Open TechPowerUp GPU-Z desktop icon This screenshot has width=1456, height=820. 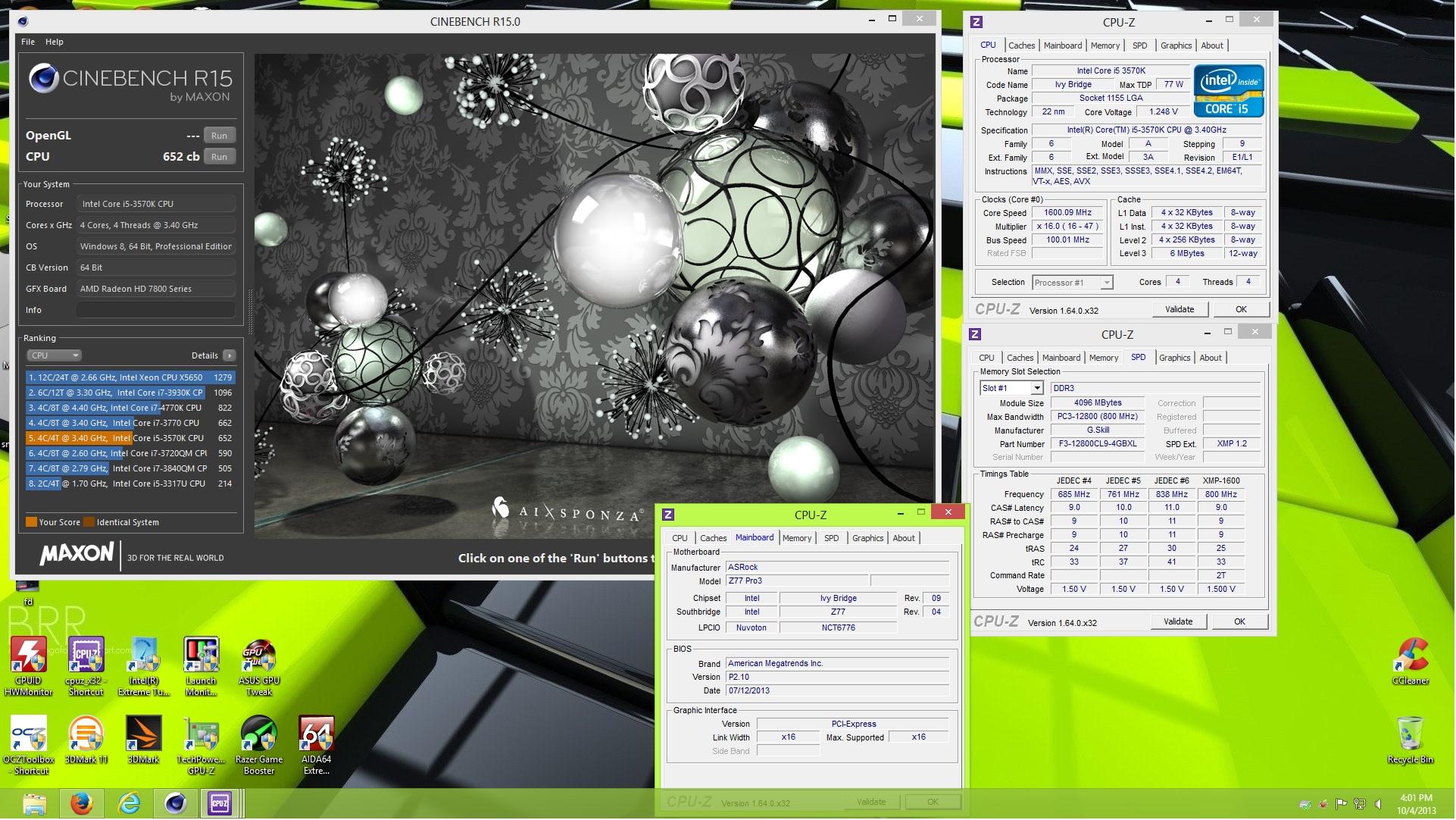(202, 746)
